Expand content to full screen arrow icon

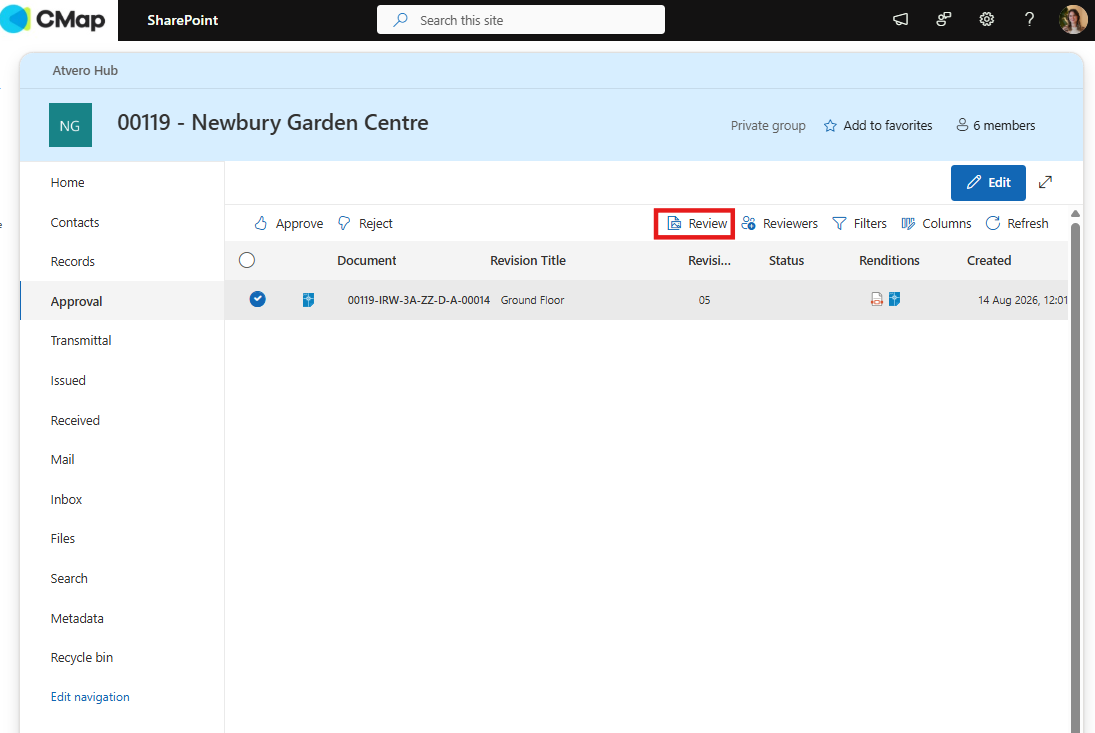1045,182
